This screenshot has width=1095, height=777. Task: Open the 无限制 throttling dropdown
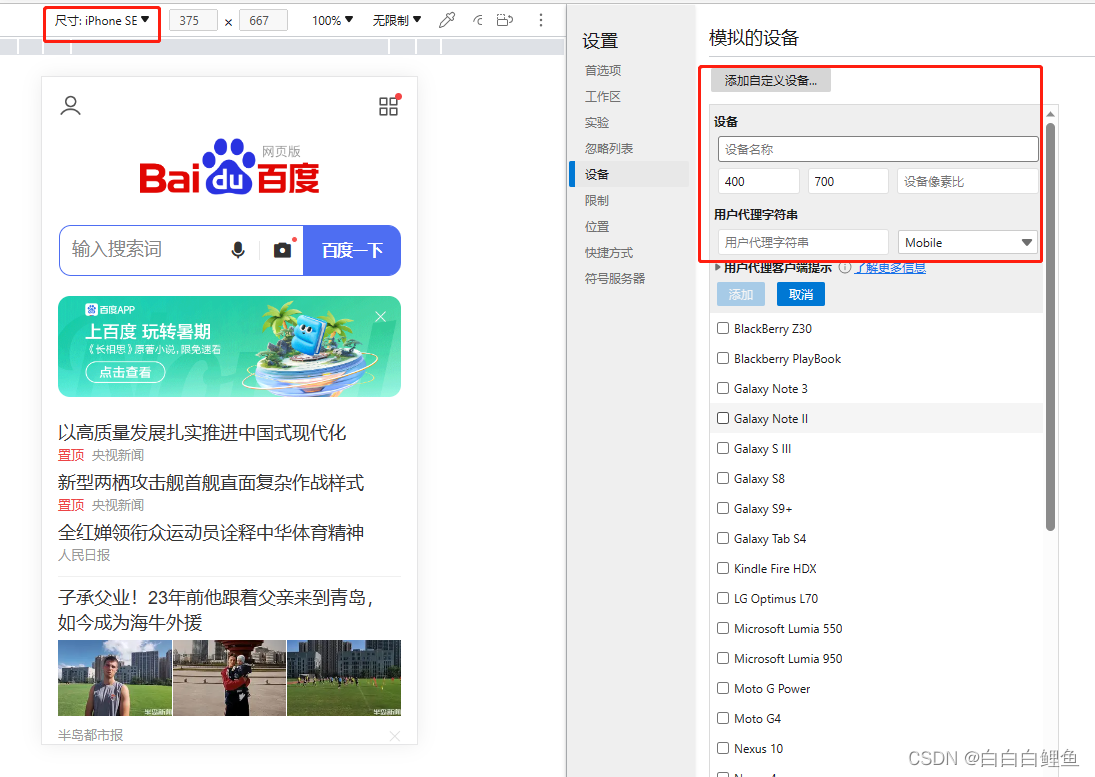(x=397, y=20)
